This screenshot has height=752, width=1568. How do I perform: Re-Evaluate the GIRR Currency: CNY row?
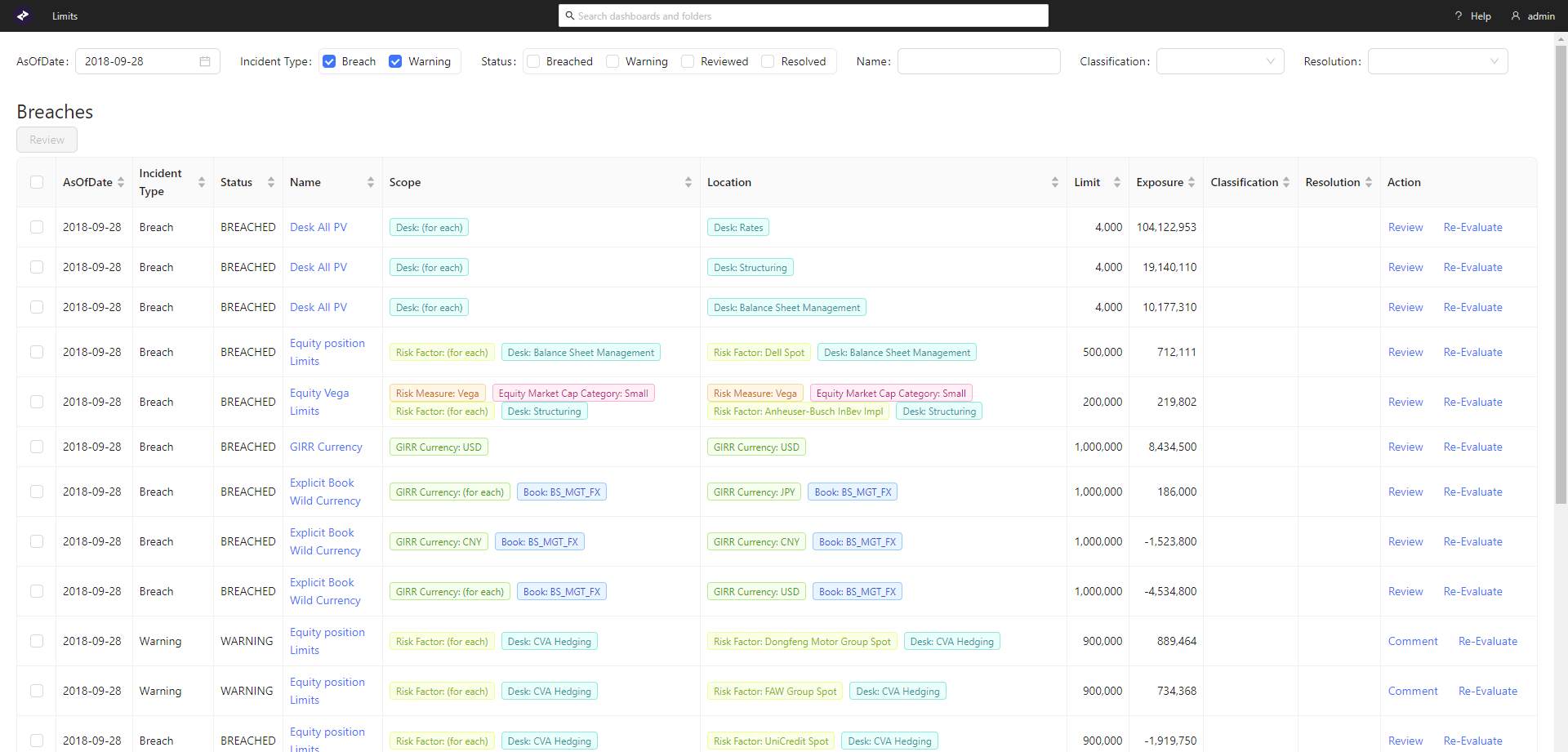click(x=1472, y=541)
